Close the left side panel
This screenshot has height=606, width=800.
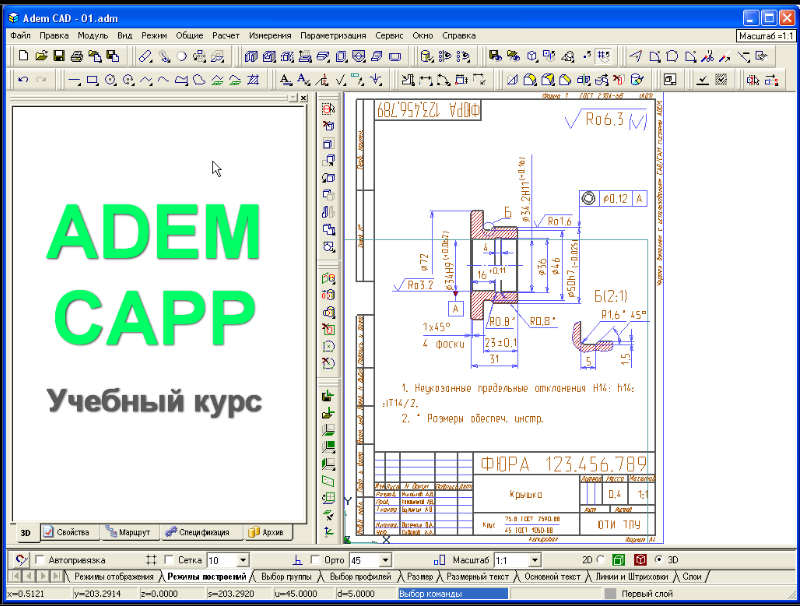[x=304, y=97]
